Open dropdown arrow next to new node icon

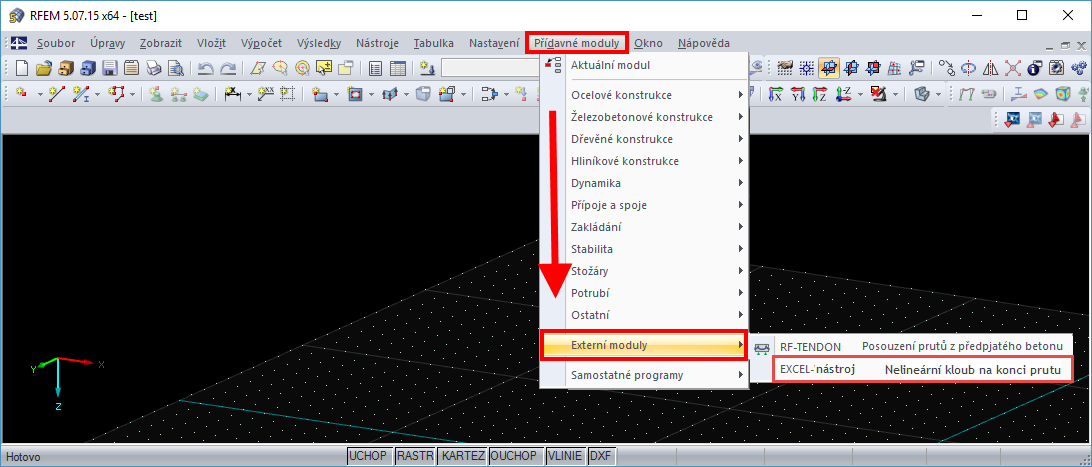(x=40, y=94)
